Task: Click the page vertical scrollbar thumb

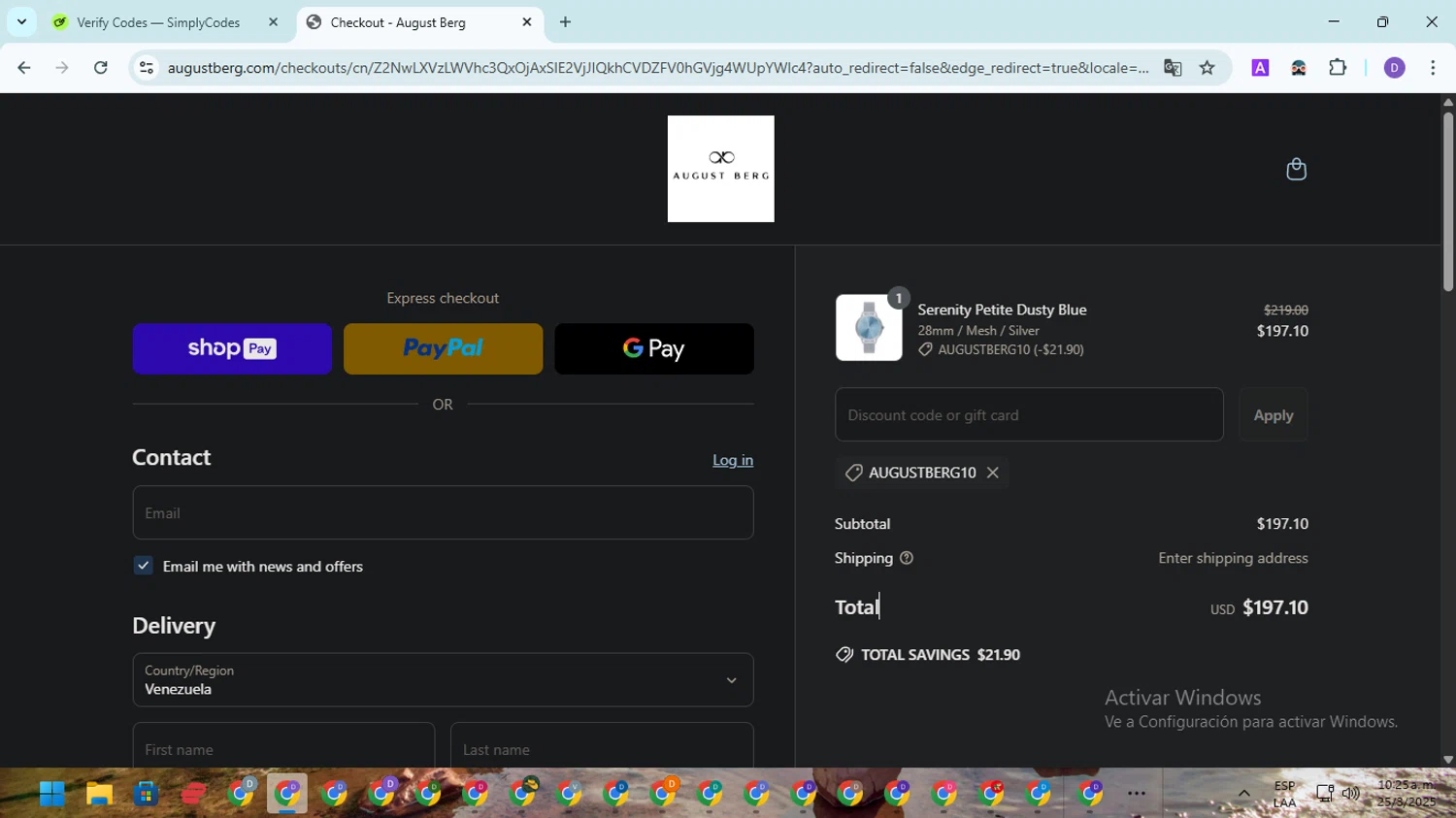Action: (x=1447, y=201)
